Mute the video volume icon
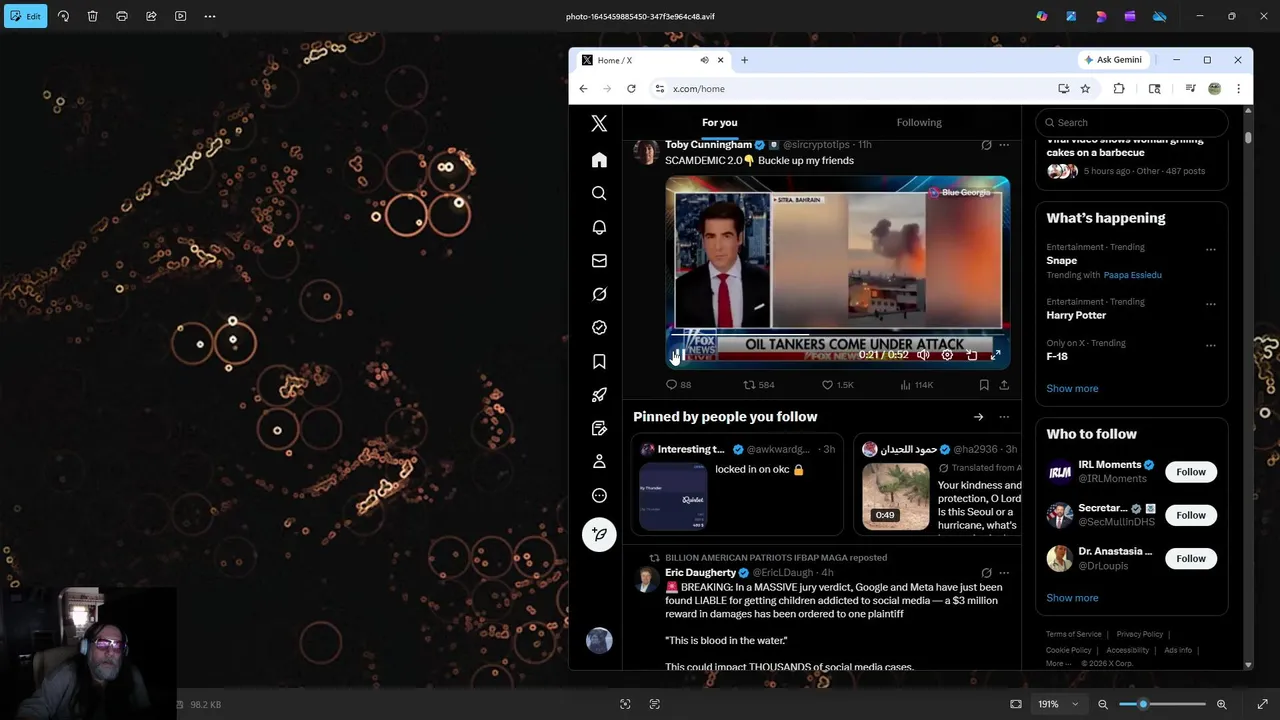1280x720 pixels. [923, 355]
